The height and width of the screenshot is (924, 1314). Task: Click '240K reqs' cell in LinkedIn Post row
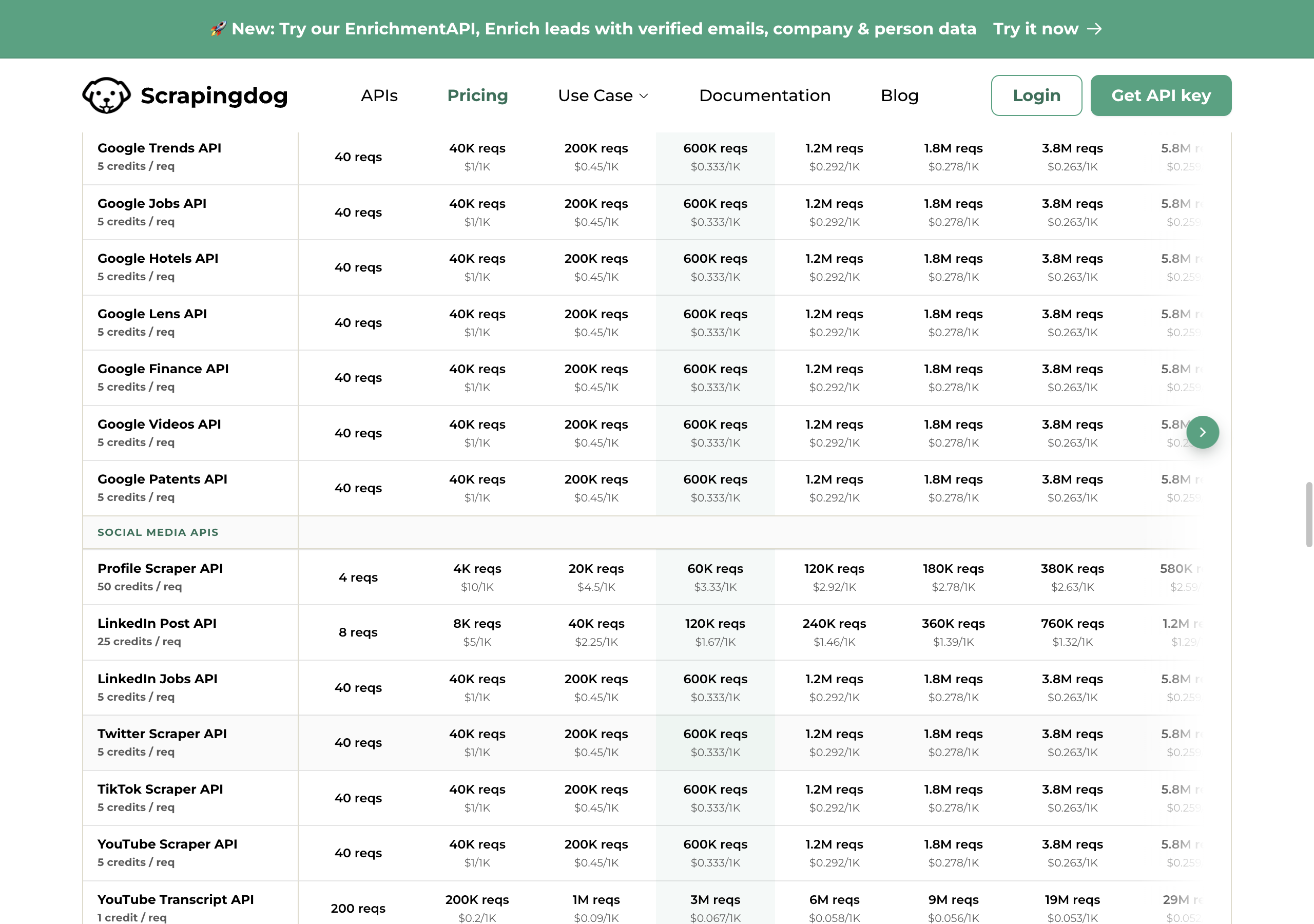click(x=835, y=624)
